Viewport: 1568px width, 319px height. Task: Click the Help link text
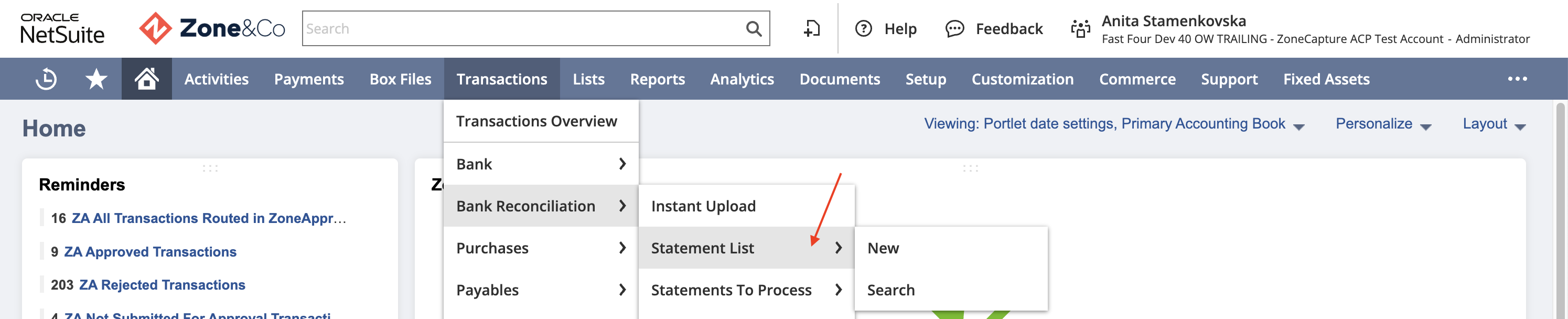tap(900, 29)
